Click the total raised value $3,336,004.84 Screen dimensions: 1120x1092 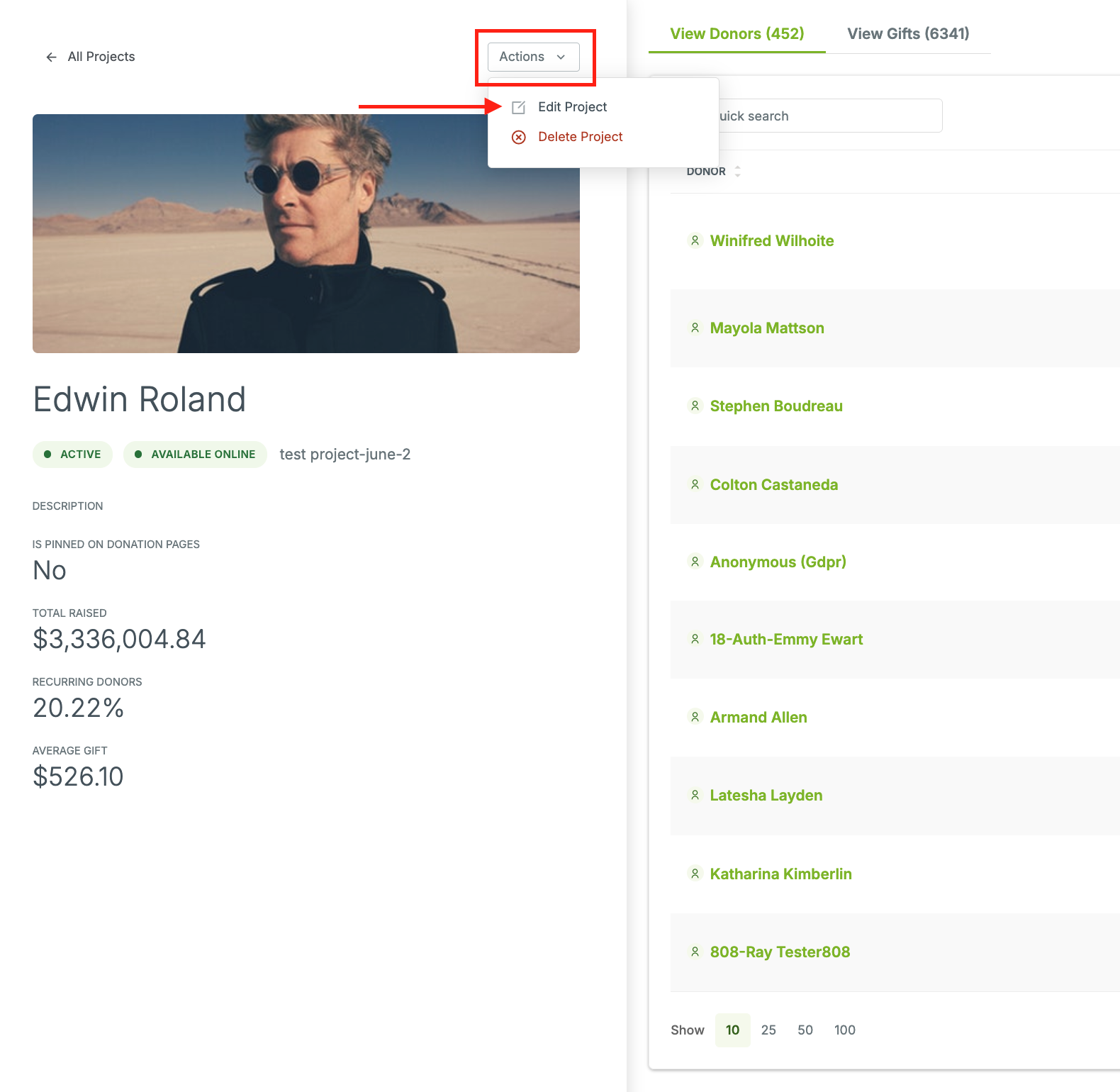(x=119, y=640)
